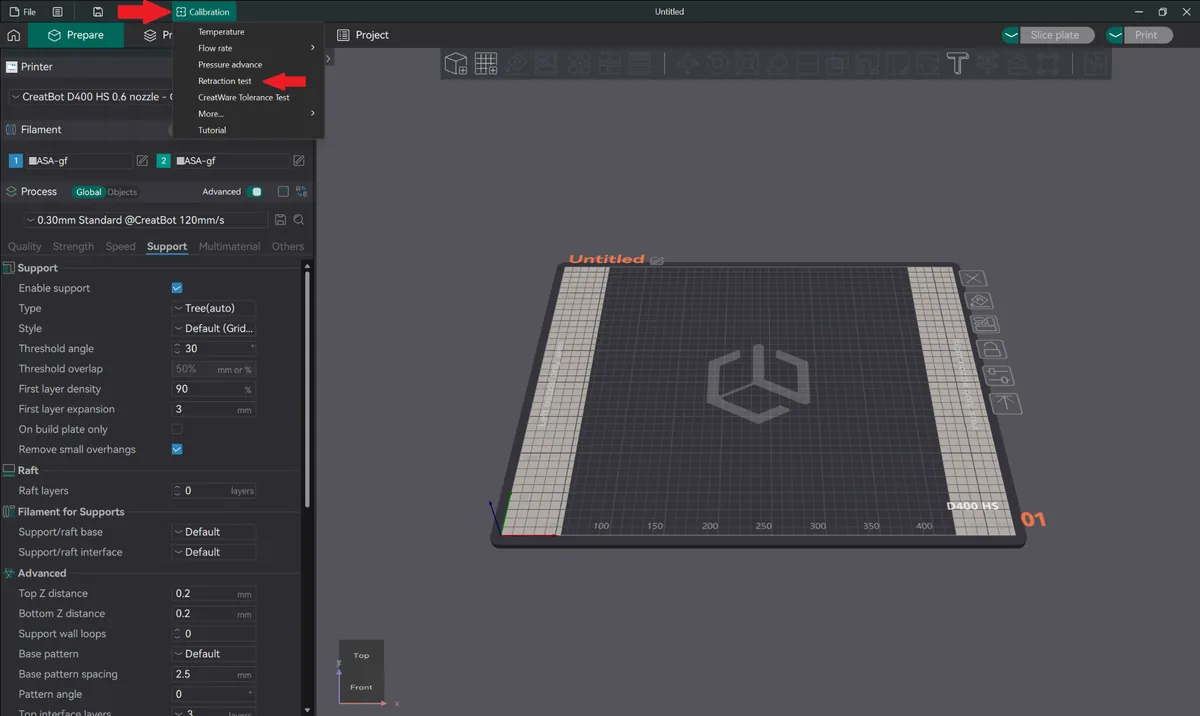Click the plate up-arrow icon

pyautogui.click(x=1003, y=402)
